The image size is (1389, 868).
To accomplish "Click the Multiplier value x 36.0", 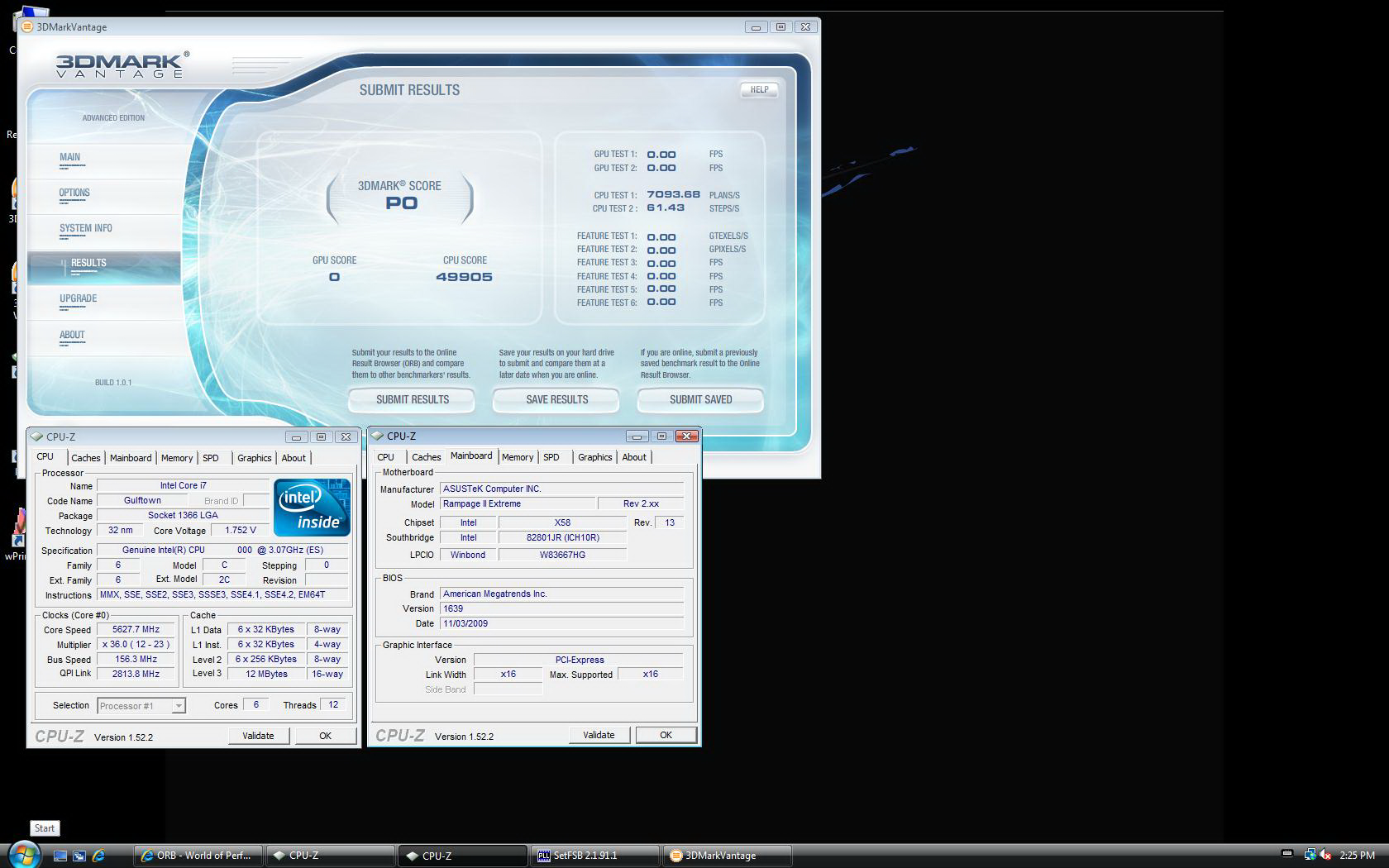I will pos(136,644).
